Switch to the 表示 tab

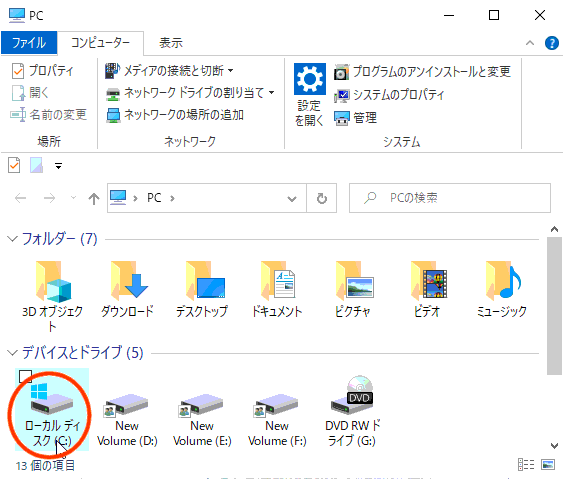pos(171,43)
